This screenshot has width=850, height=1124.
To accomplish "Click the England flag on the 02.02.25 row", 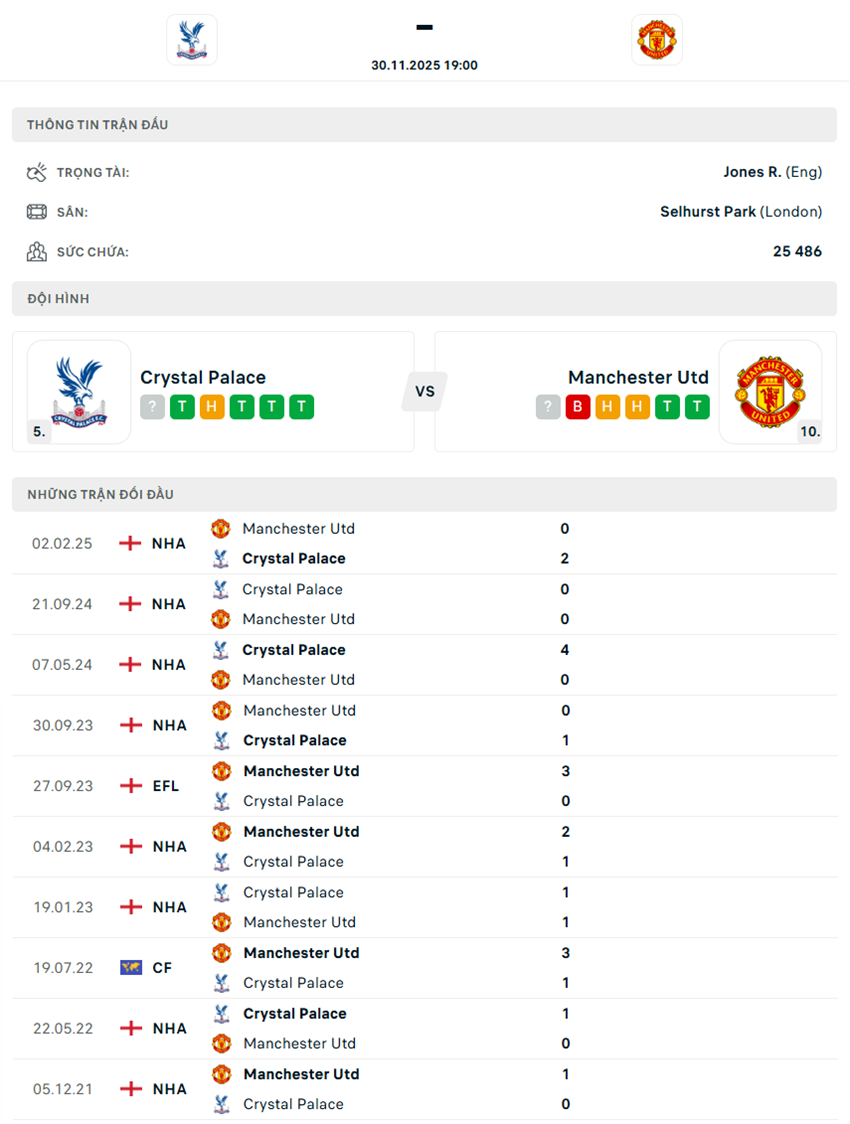I will click(x=128, y=543).
